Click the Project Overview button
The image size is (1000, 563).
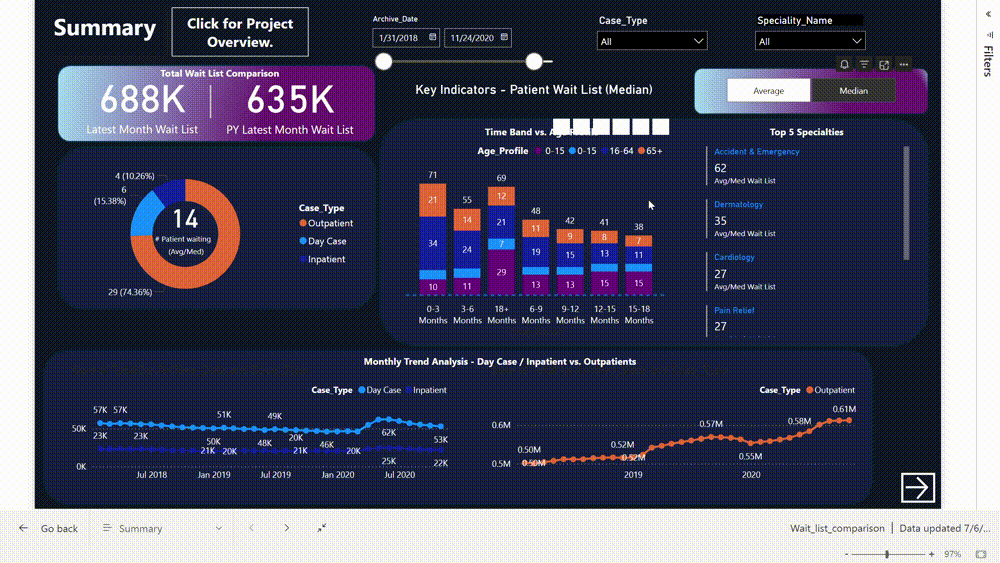240,32
